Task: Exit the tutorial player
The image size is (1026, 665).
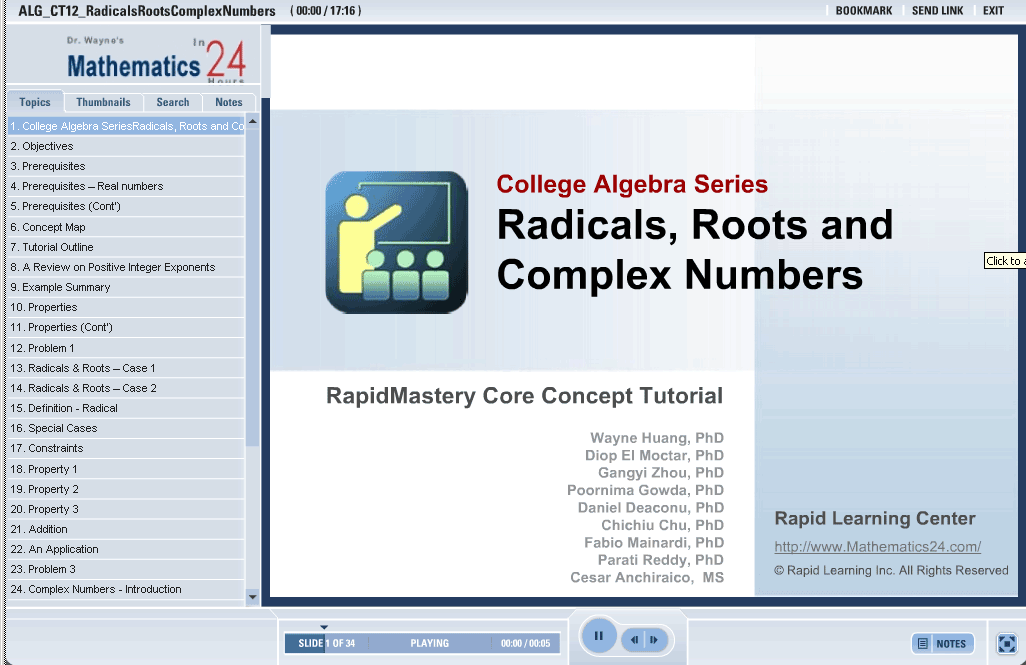Action: [993, 11]
